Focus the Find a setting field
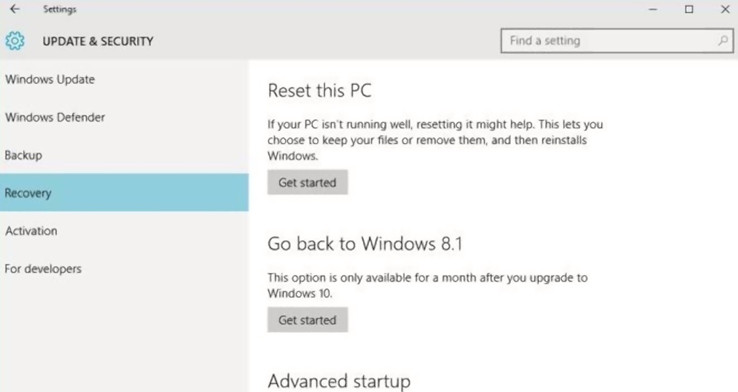This screenshot has height=392, width=738. 617,41
